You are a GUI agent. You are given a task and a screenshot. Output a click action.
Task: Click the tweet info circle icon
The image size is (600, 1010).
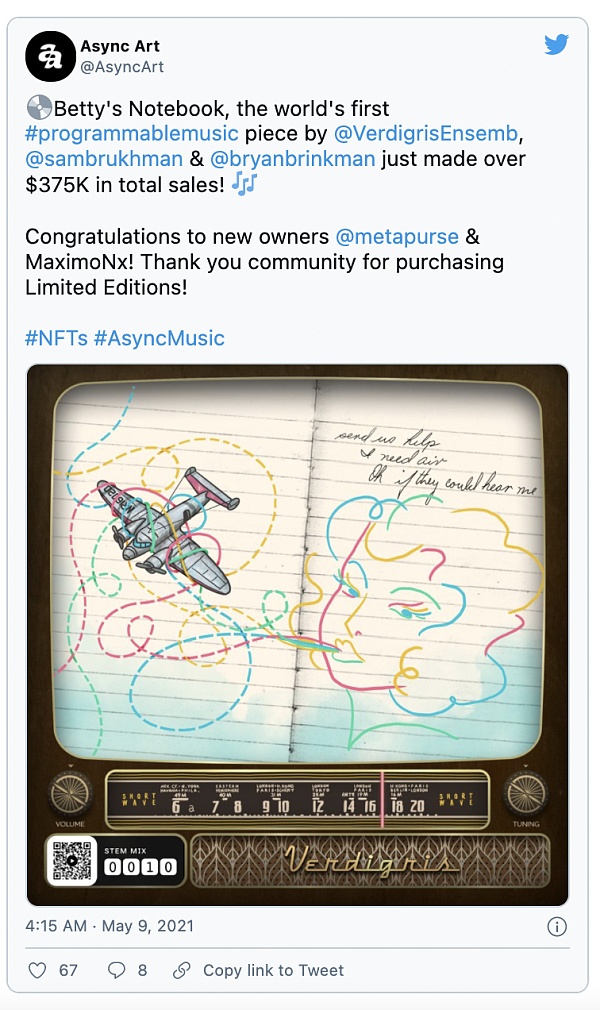[557, 926]
